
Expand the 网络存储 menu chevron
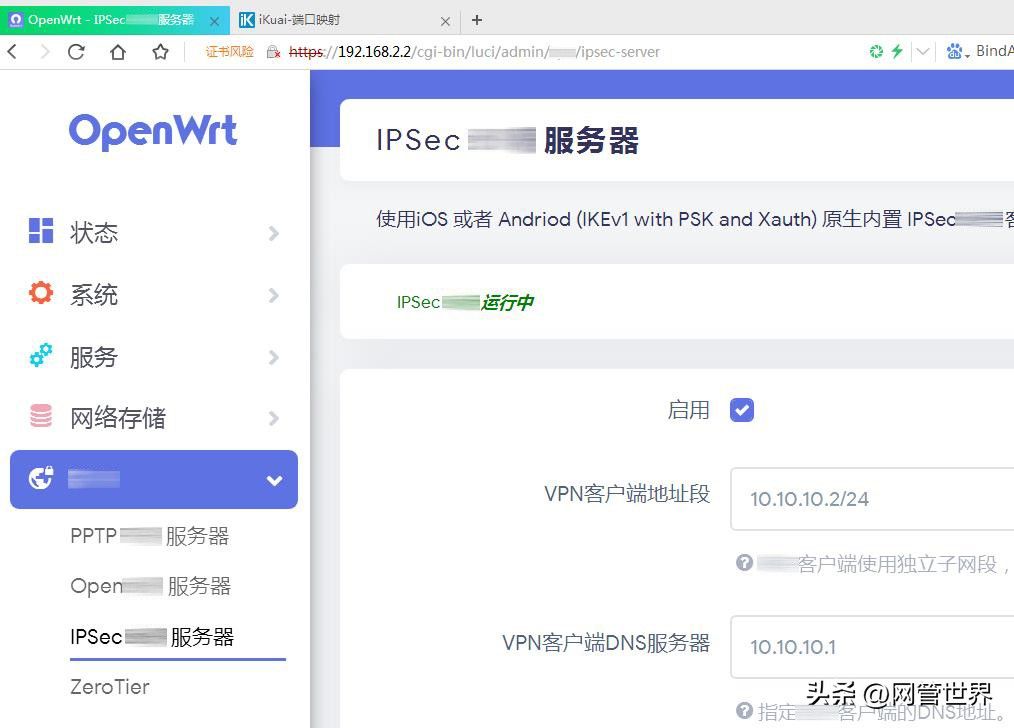(x=274, y=418)
